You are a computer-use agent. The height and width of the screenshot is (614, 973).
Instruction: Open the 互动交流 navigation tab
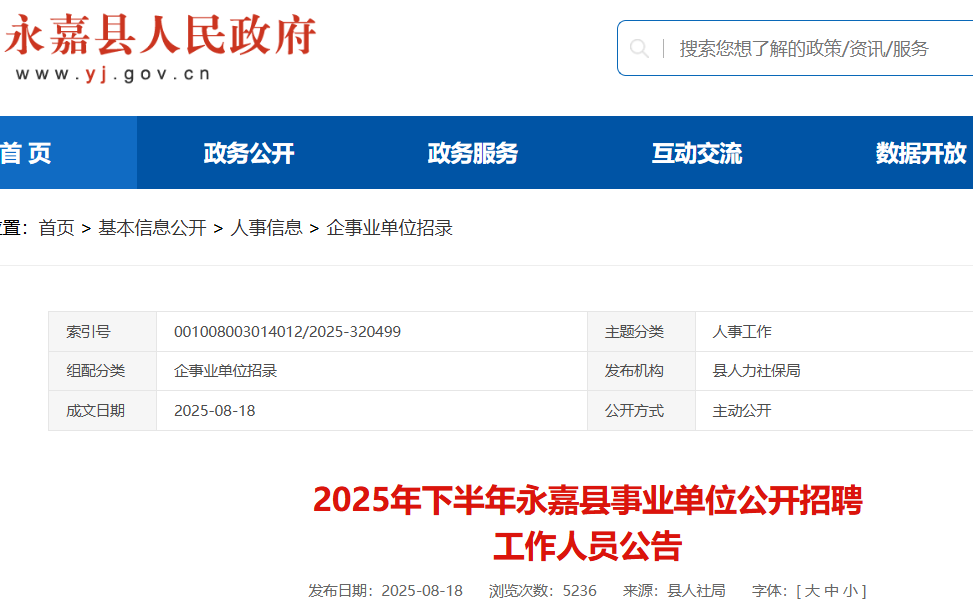[697, 153]
